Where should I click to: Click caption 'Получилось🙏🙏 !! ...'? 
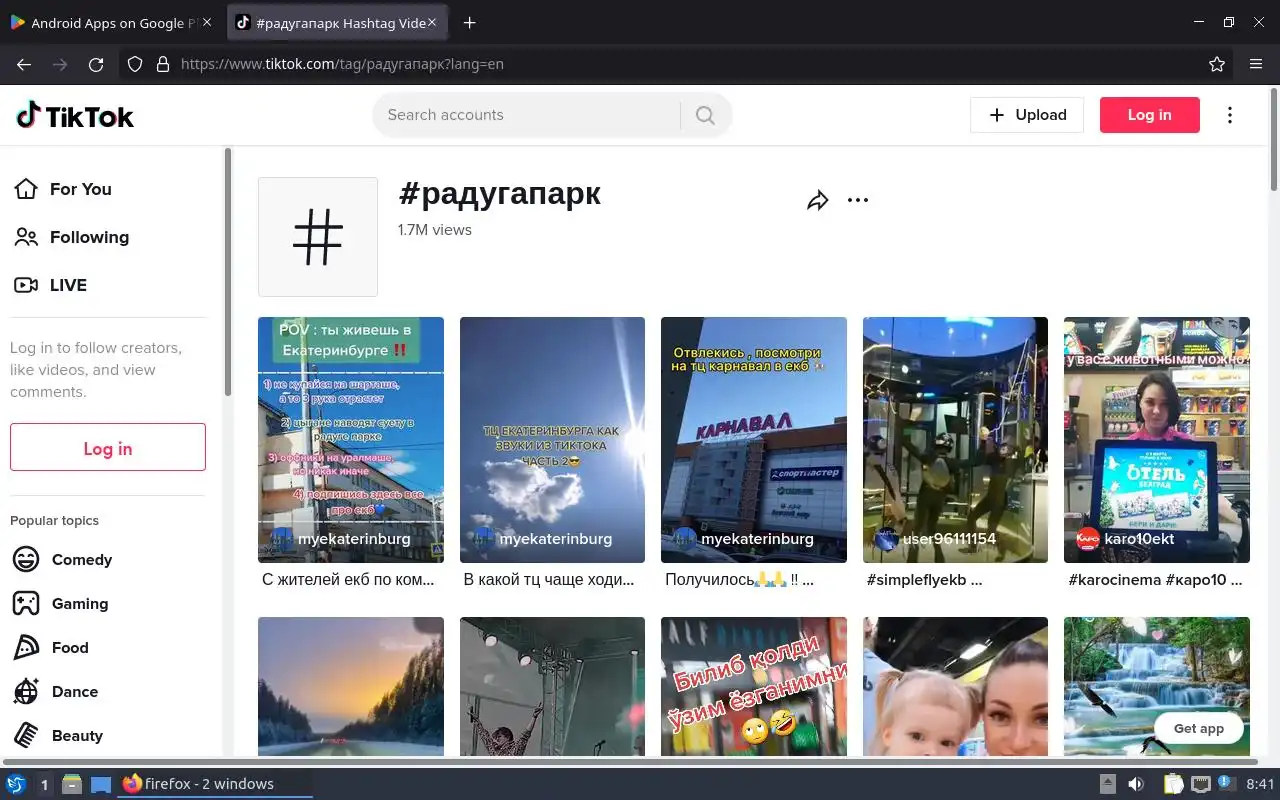(739, 580)
